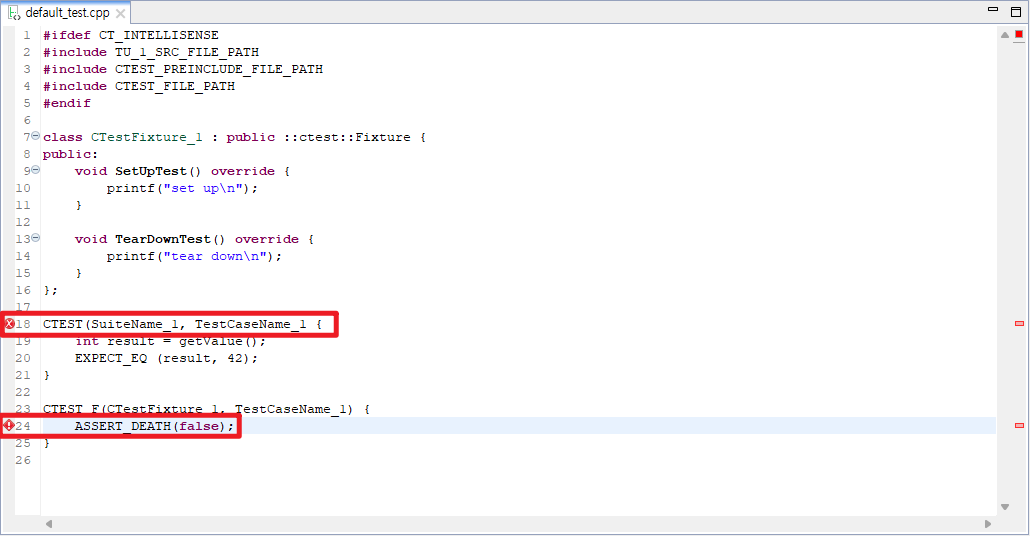This screenshot has height=536, width=1030.
Task: Click on 'SetUpTest()' method name
Action: pyautogui.click(x=158, y=171)
